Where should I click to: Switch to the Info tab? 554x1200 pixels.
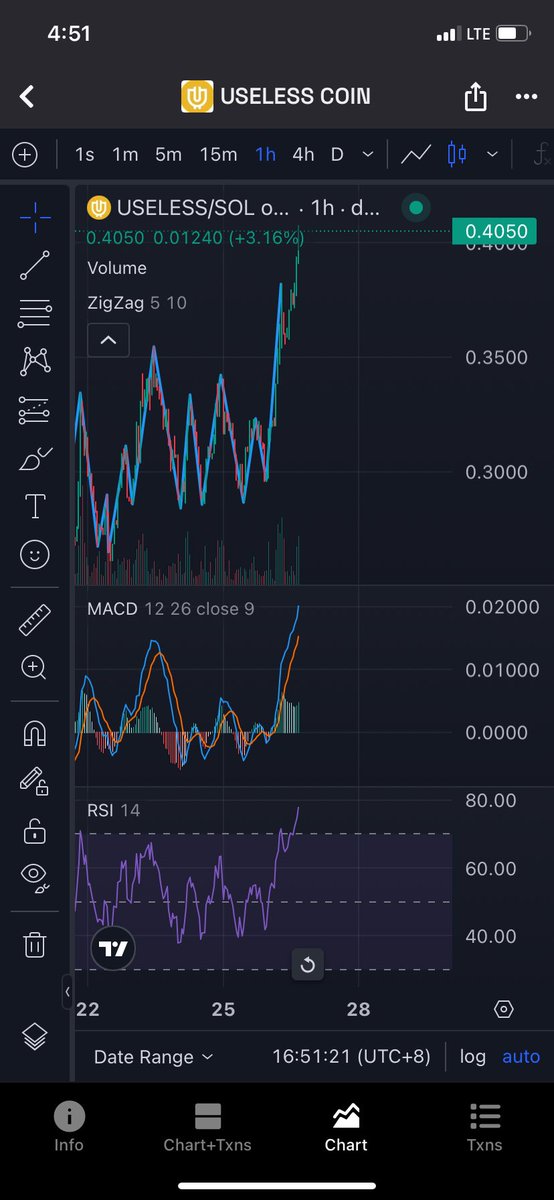[x=69, y=1126]
